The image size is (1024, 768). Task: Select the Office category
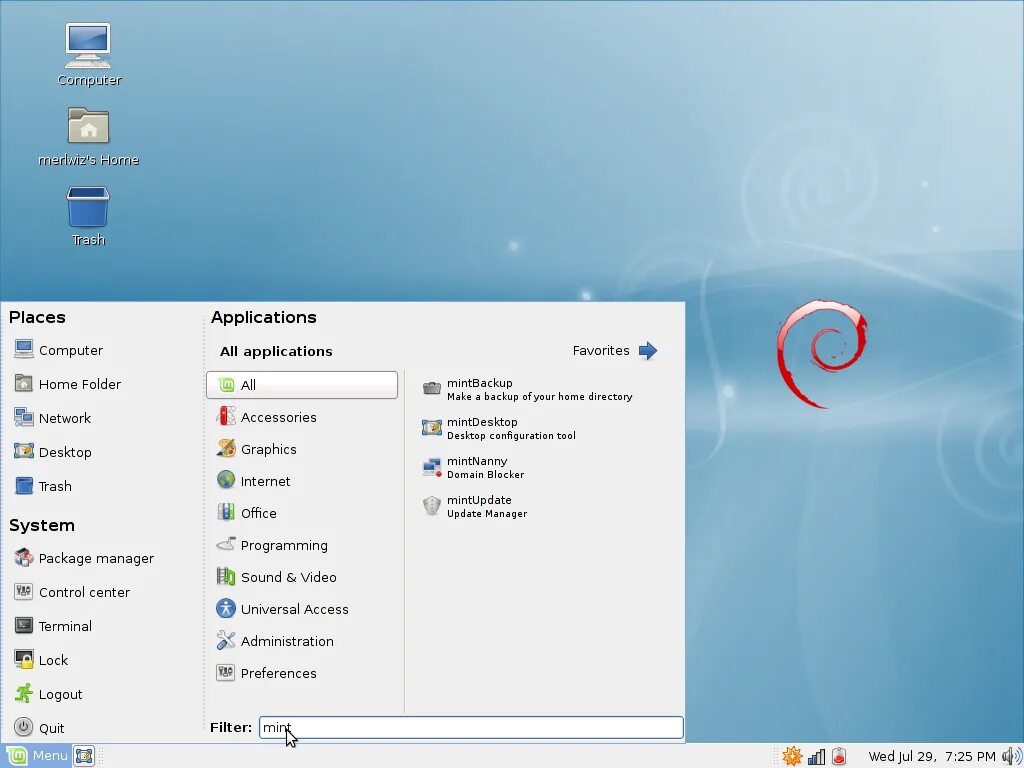(x=247, y=513)
